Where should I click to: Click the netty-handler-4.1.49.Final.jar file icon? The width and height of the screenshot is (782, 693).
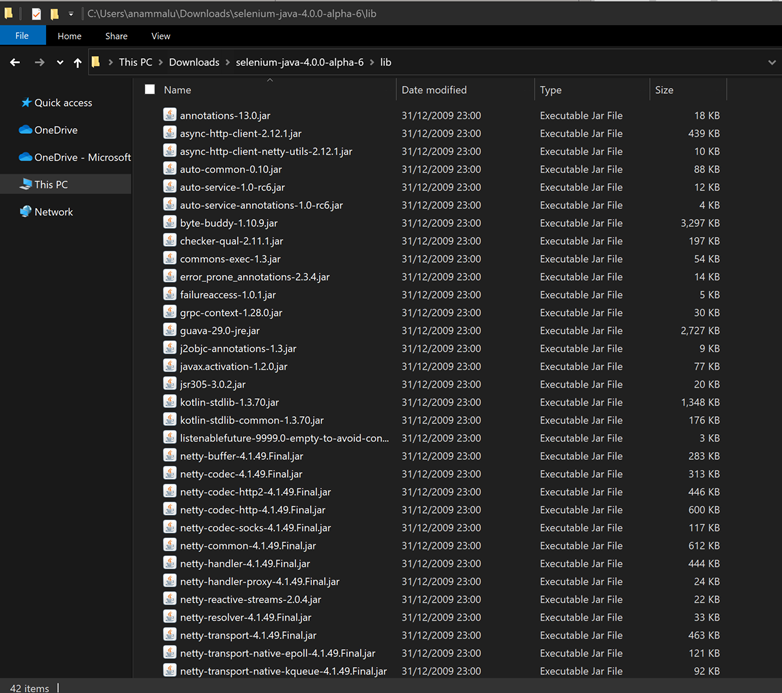click(x=170, y=563)
